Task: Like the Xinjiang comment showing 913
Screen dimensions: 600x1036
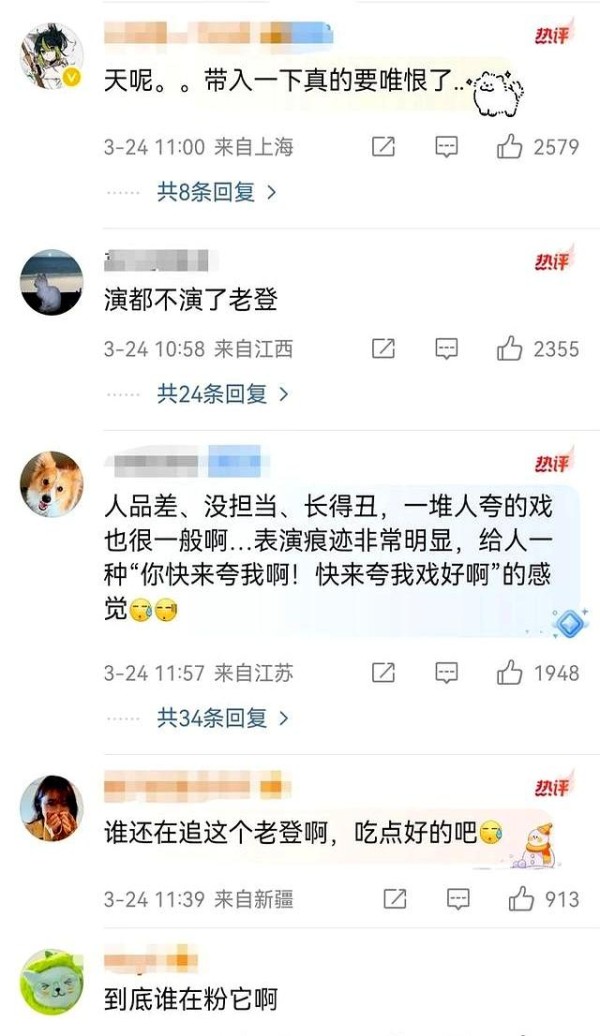Action: click(x=521, y=899)
